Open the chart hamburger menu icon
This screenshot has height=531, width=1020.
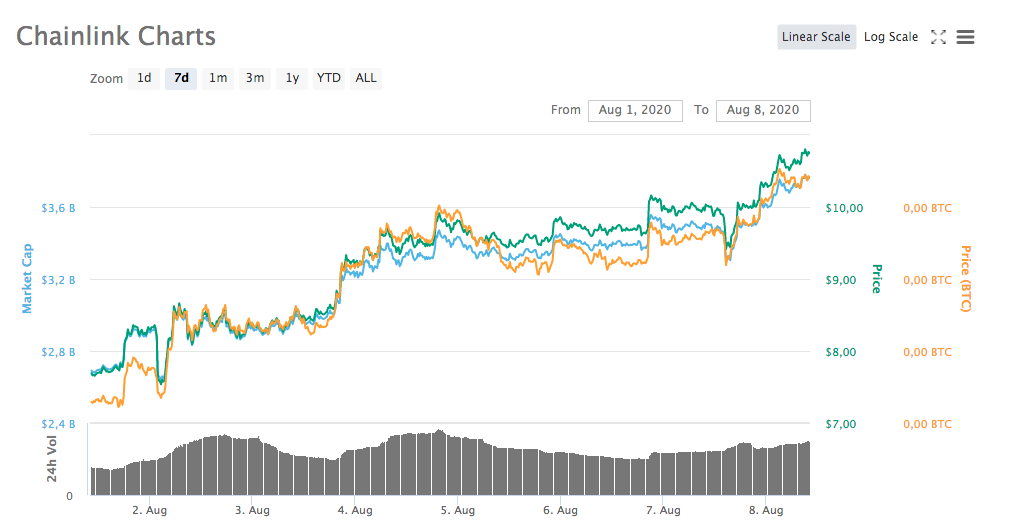(965, 37)
